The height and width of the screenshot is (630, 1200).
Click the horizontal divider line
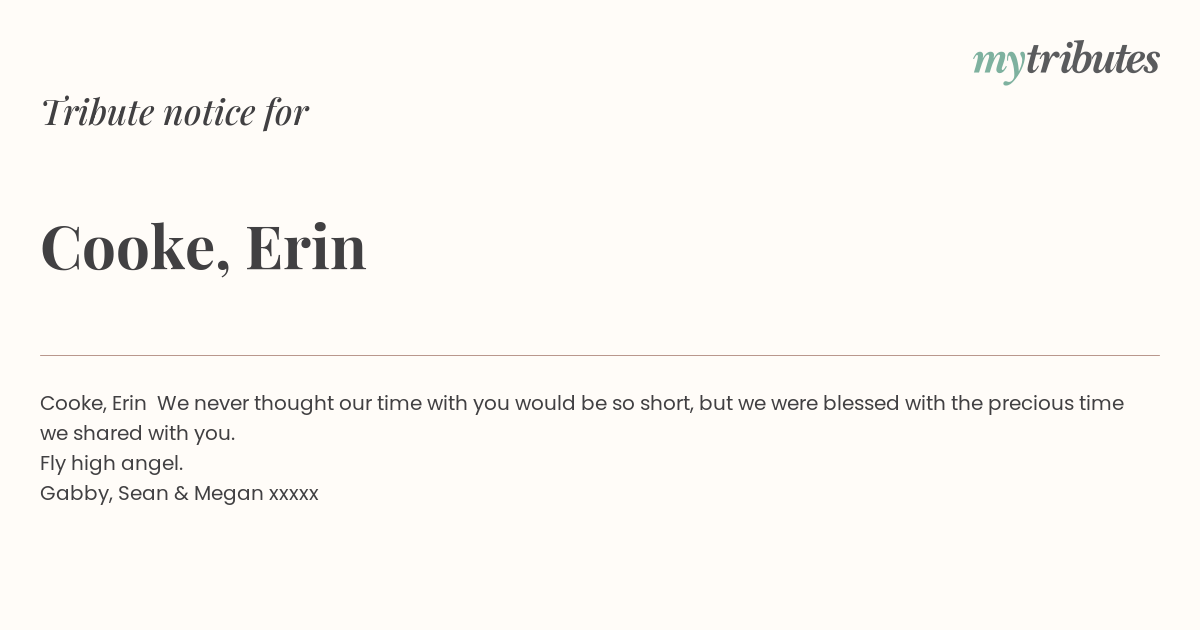point(600,355)
